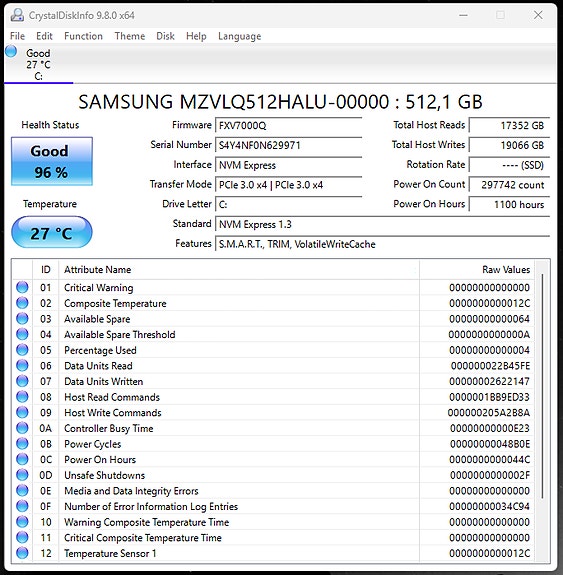Open the Language menu

coord(240,36)
